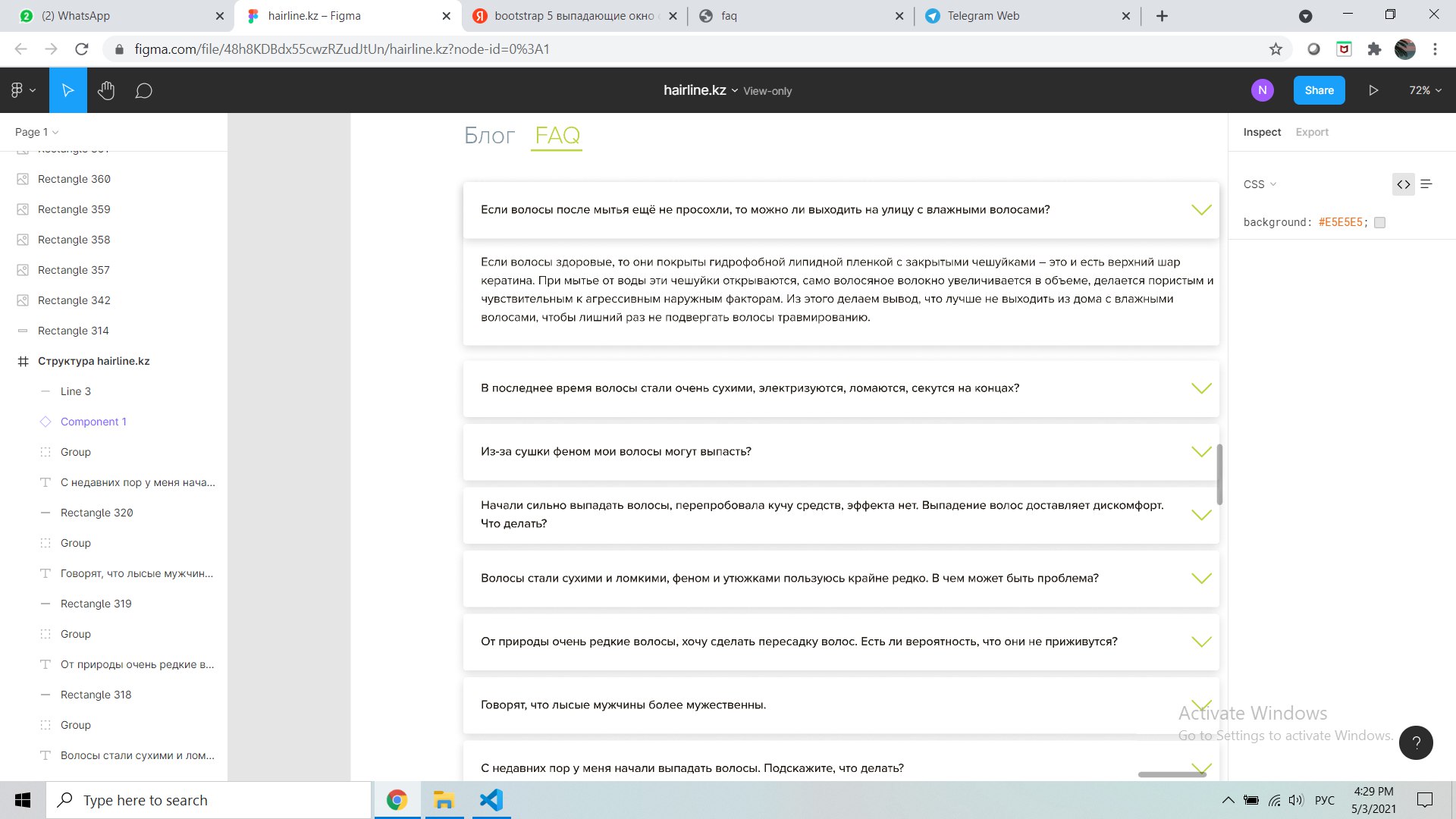Show hidden system tray icons

1228,800
